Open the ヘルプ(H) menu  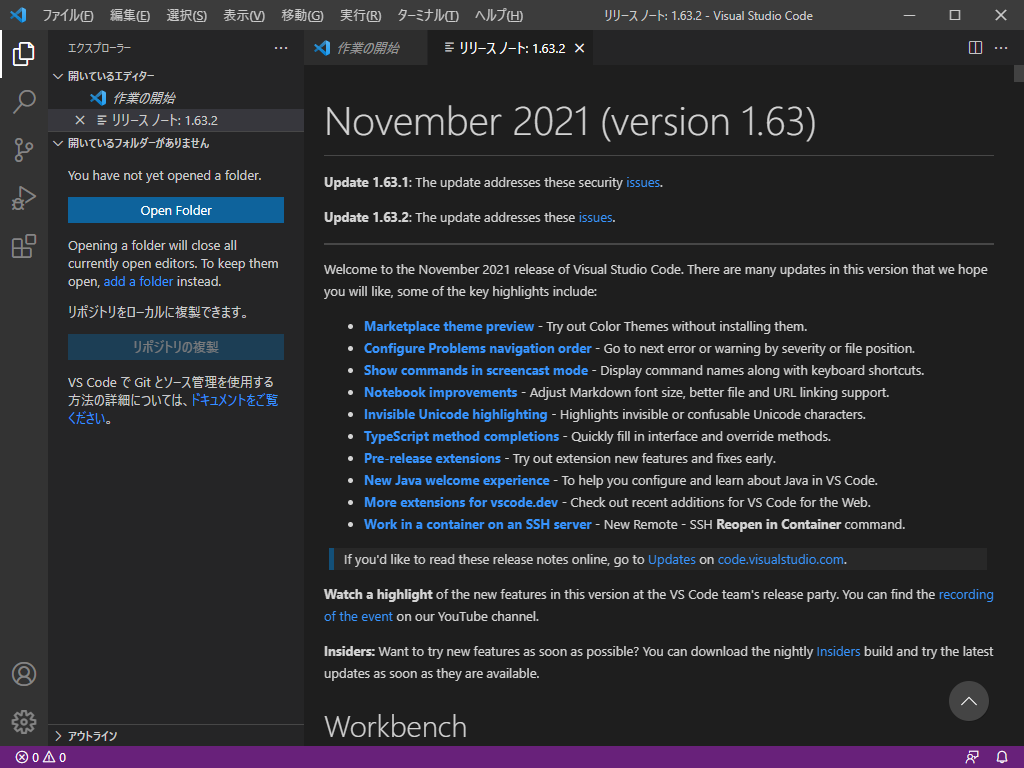498,15
